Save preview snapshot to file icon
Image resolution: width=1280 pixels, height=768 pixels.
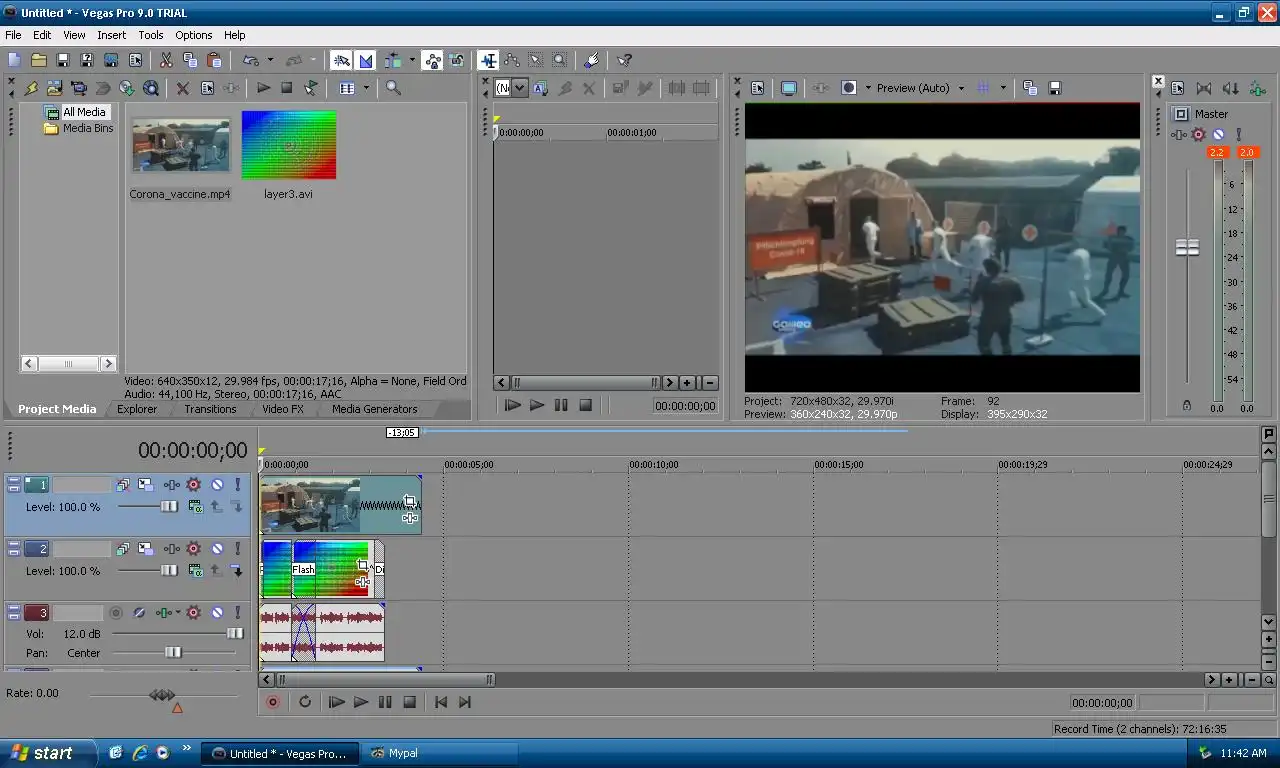pyautogui.click(x=1054, y=88)
